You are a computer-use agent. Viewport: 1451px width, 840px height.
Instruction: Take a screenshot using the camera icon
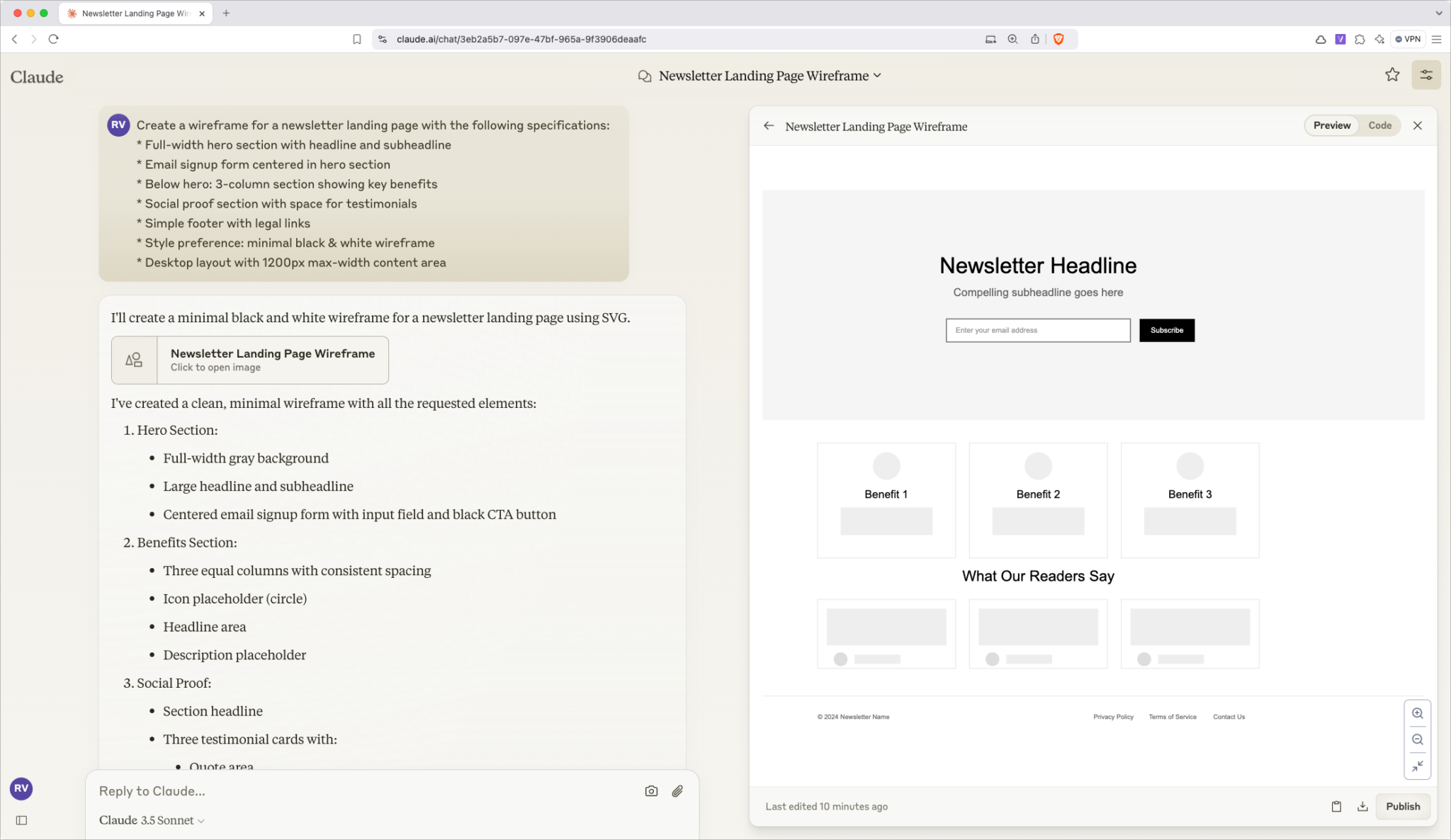(x=650, y=790)
